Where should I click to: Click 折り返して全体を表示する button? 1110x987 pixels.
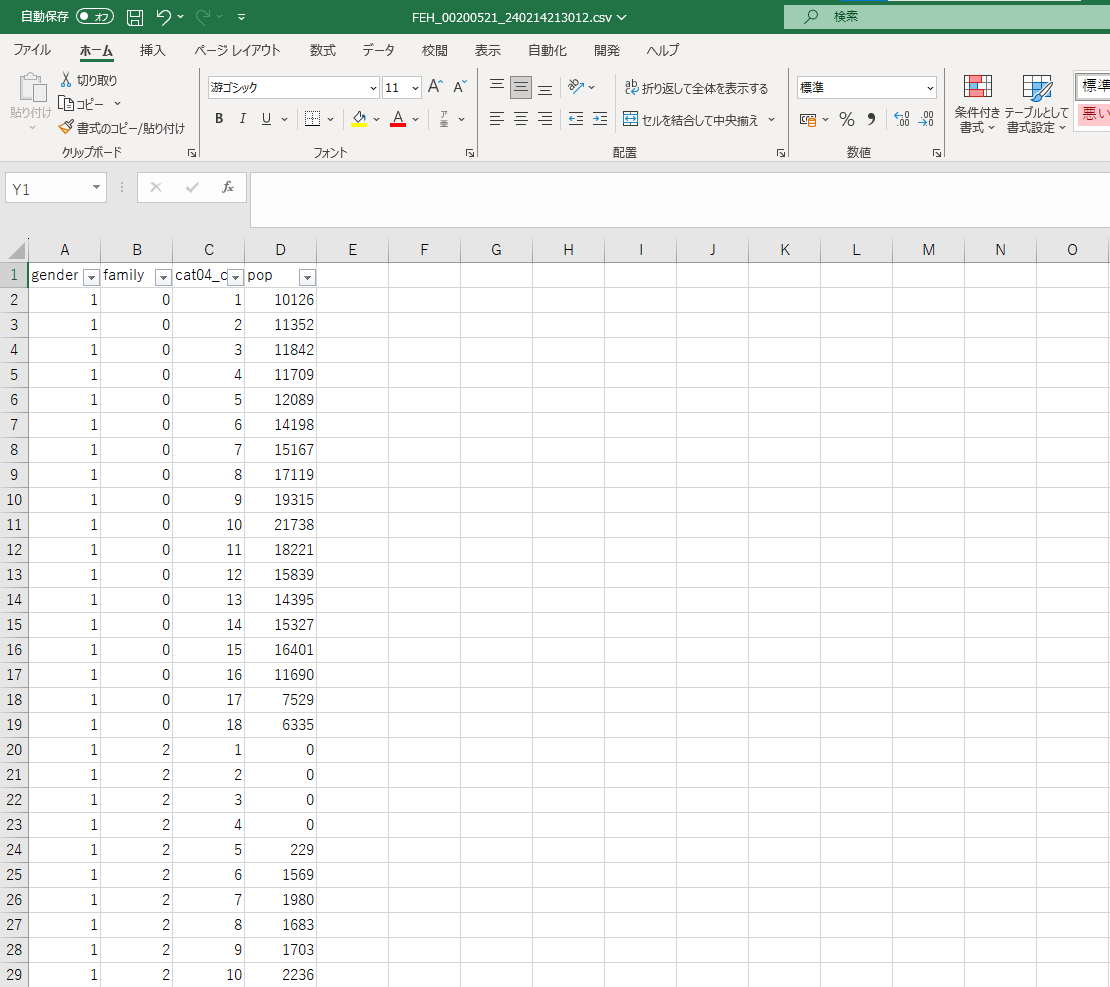696,88
